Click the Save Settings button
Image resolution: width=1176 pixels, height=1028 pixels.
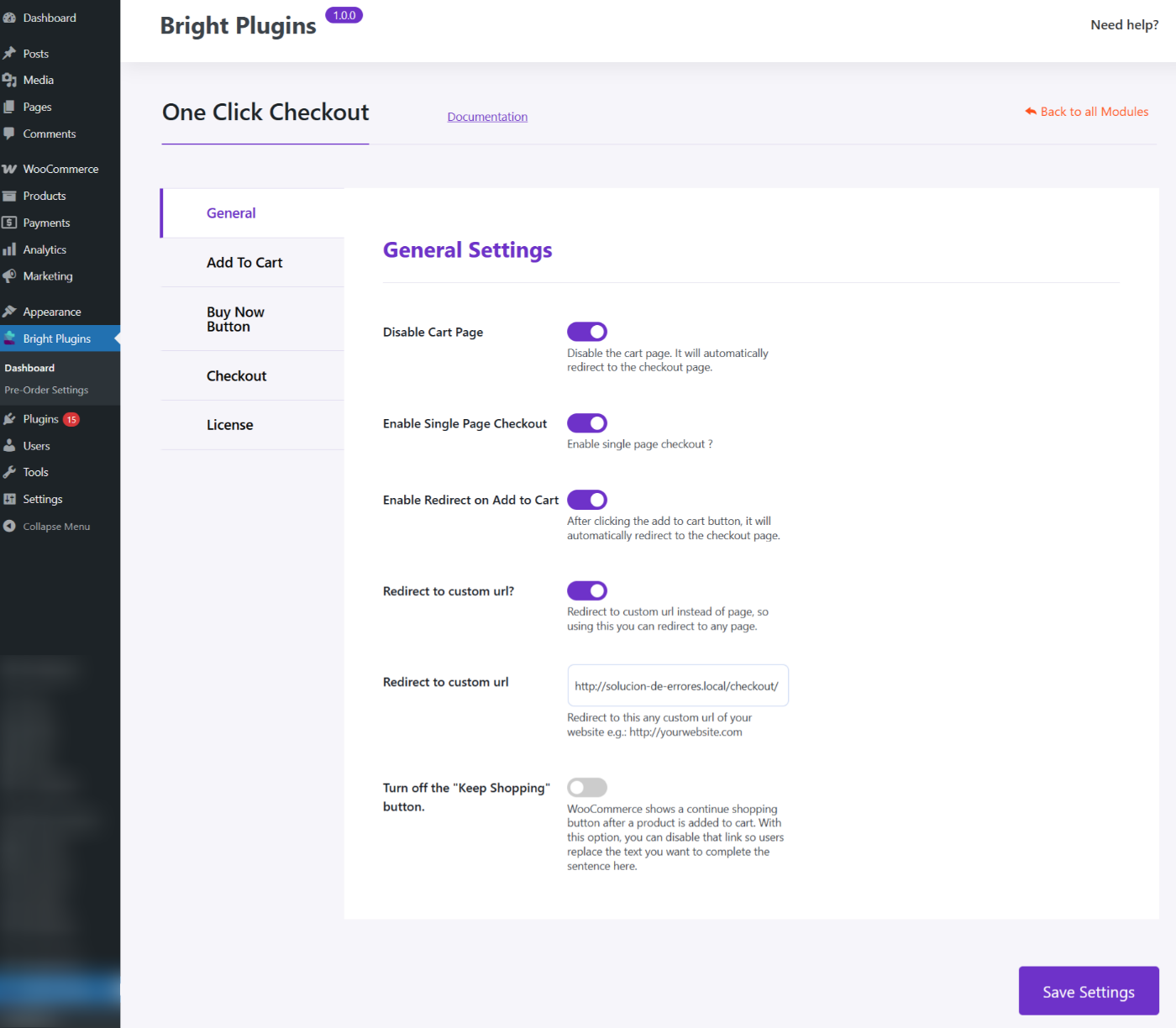pos(1089,991)
